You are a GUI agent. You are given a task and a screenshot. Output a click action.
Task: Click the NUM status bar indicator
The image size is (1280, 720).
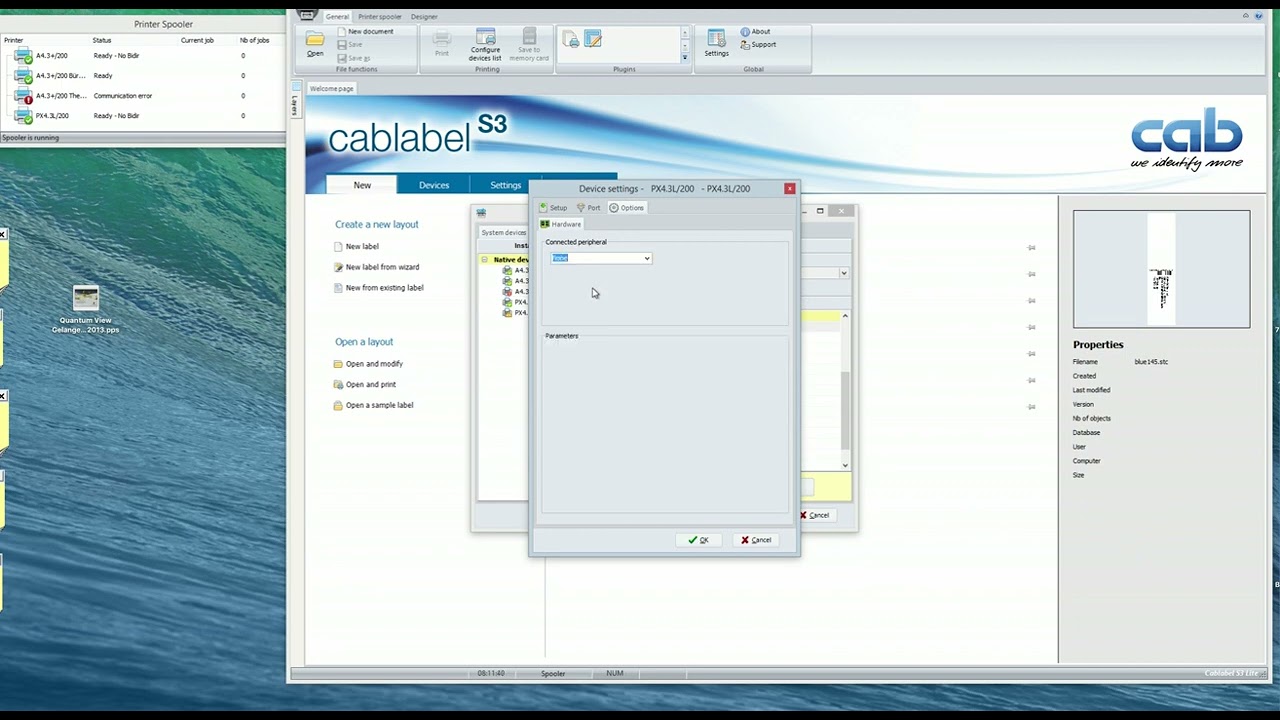pos(614,674)
